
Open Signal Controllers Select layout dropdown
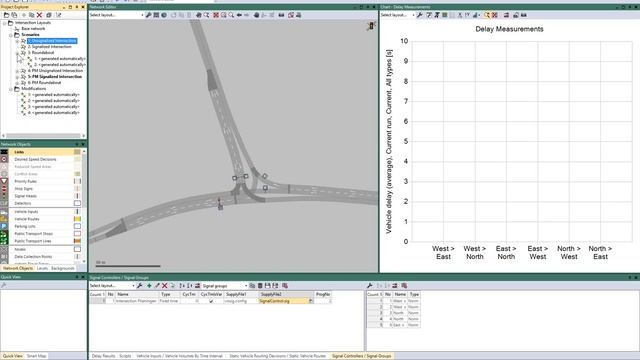point(111,286)
